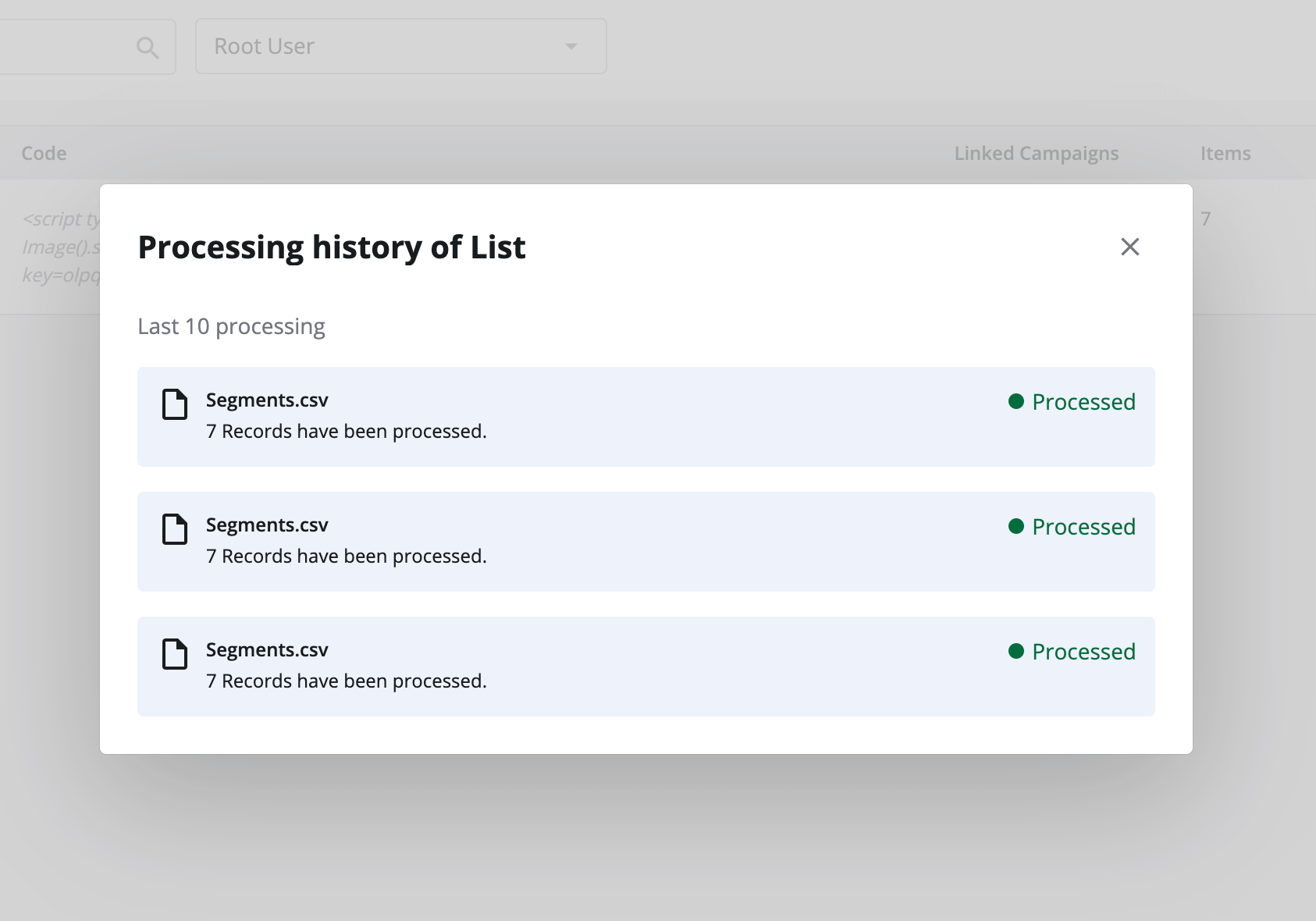Click the file icon of first Segments.csv entry
Viewport: 1316px width, 921px height.
[175, 404]
